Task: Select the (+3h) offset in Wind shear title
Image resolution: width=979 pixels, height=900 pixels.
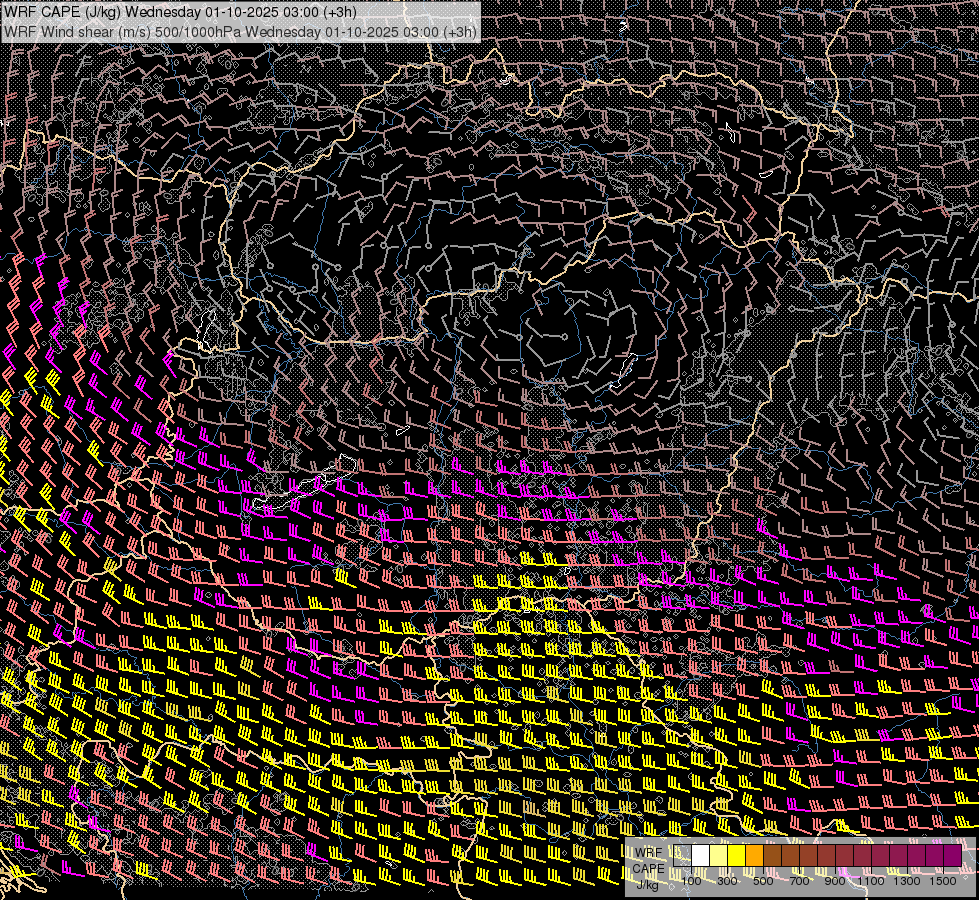Action: [457, 31]
